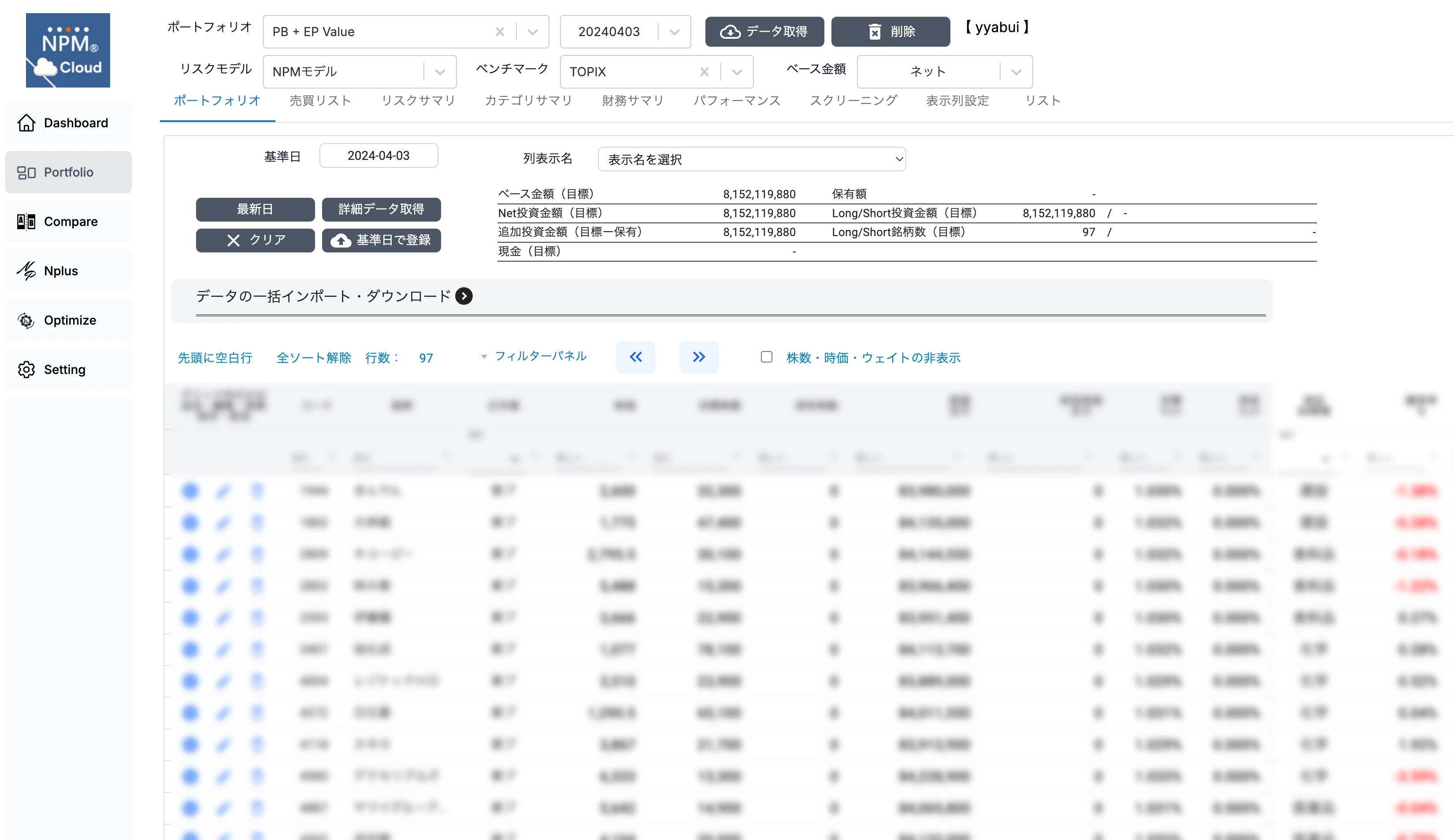
Task: Click the 基準日 date input field
Action: coord(378,156)
